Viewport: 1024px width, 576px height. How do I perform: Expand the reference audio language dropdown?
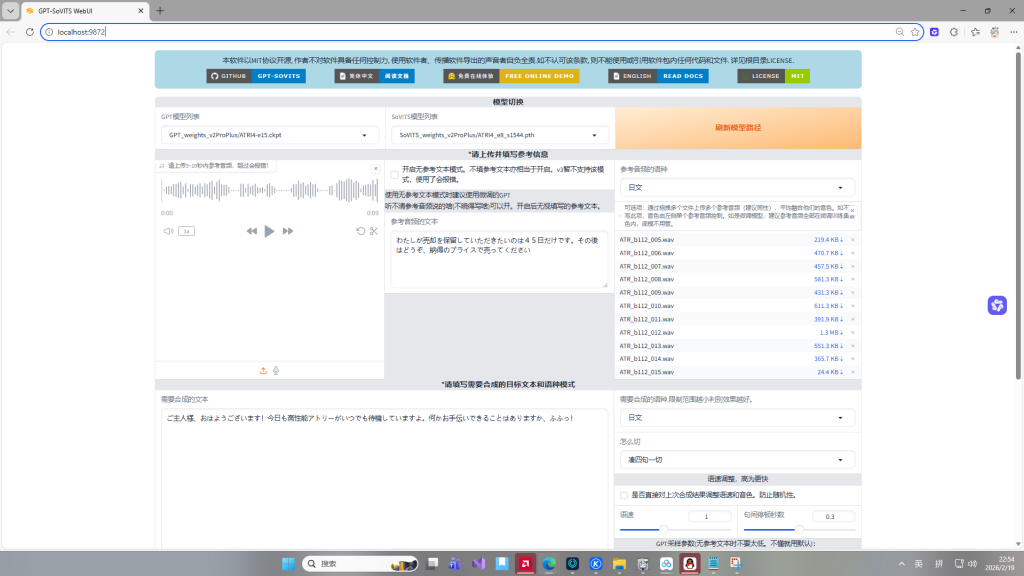coord(737,187)
